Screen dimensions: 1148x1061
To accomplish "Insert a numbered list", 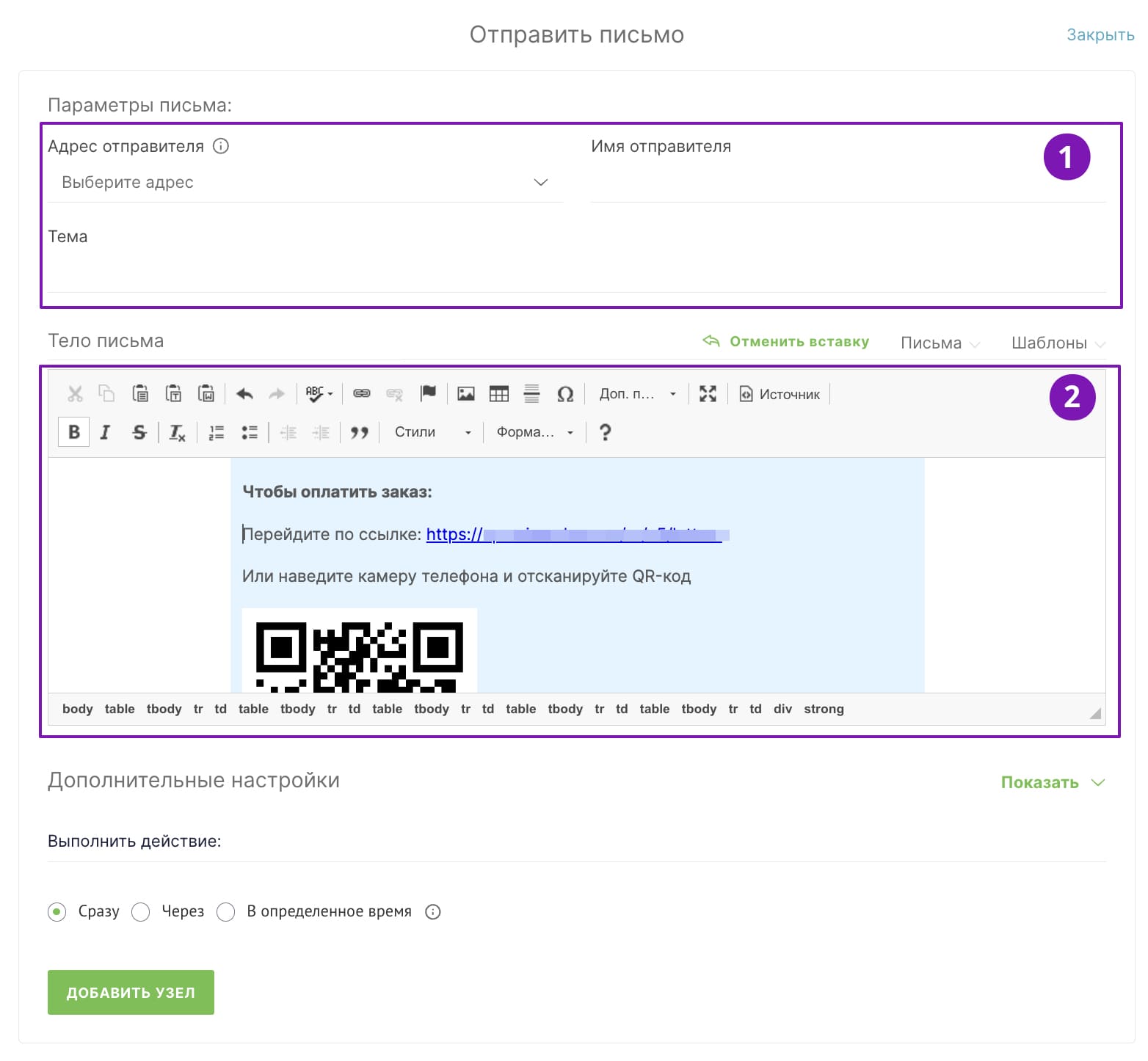I will tap(217, 432).
